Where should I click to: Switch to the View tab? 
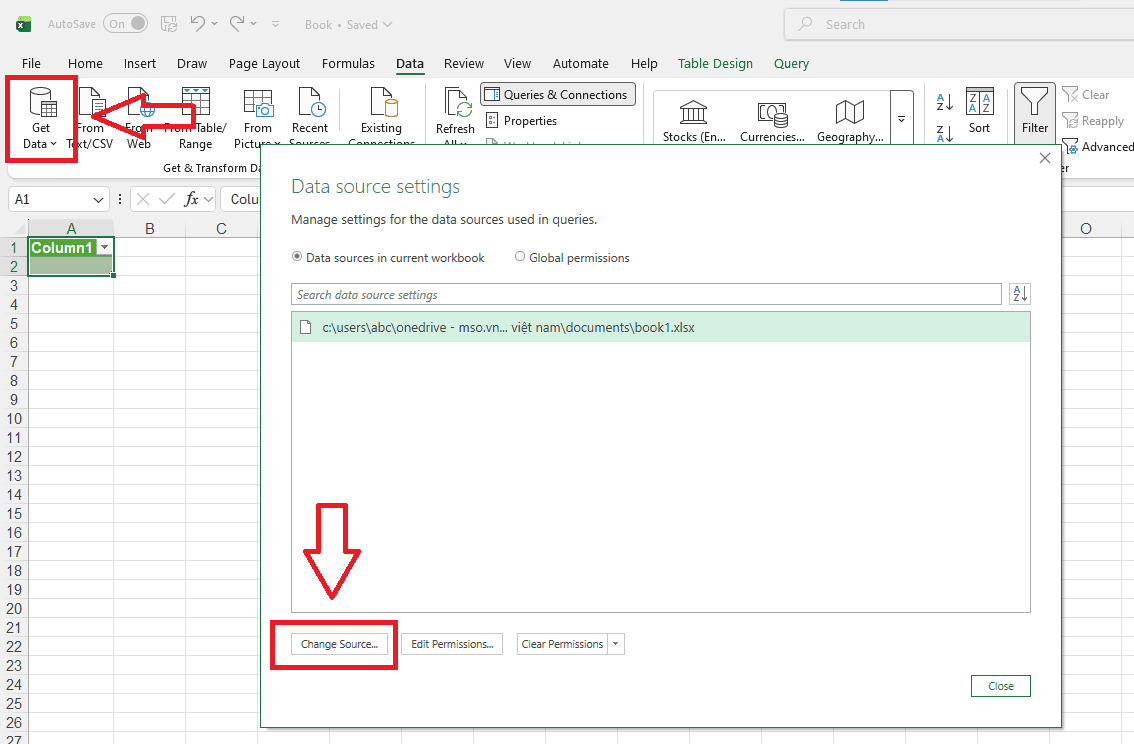point(517,64)
